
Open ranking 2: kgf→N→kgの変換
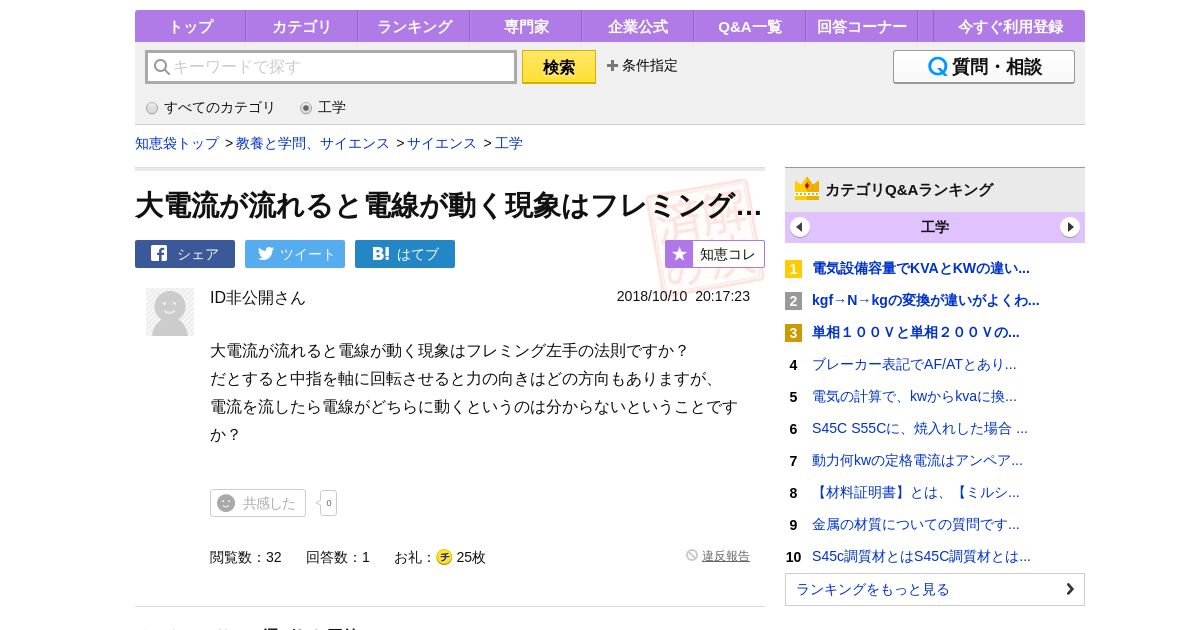point(926,300)
